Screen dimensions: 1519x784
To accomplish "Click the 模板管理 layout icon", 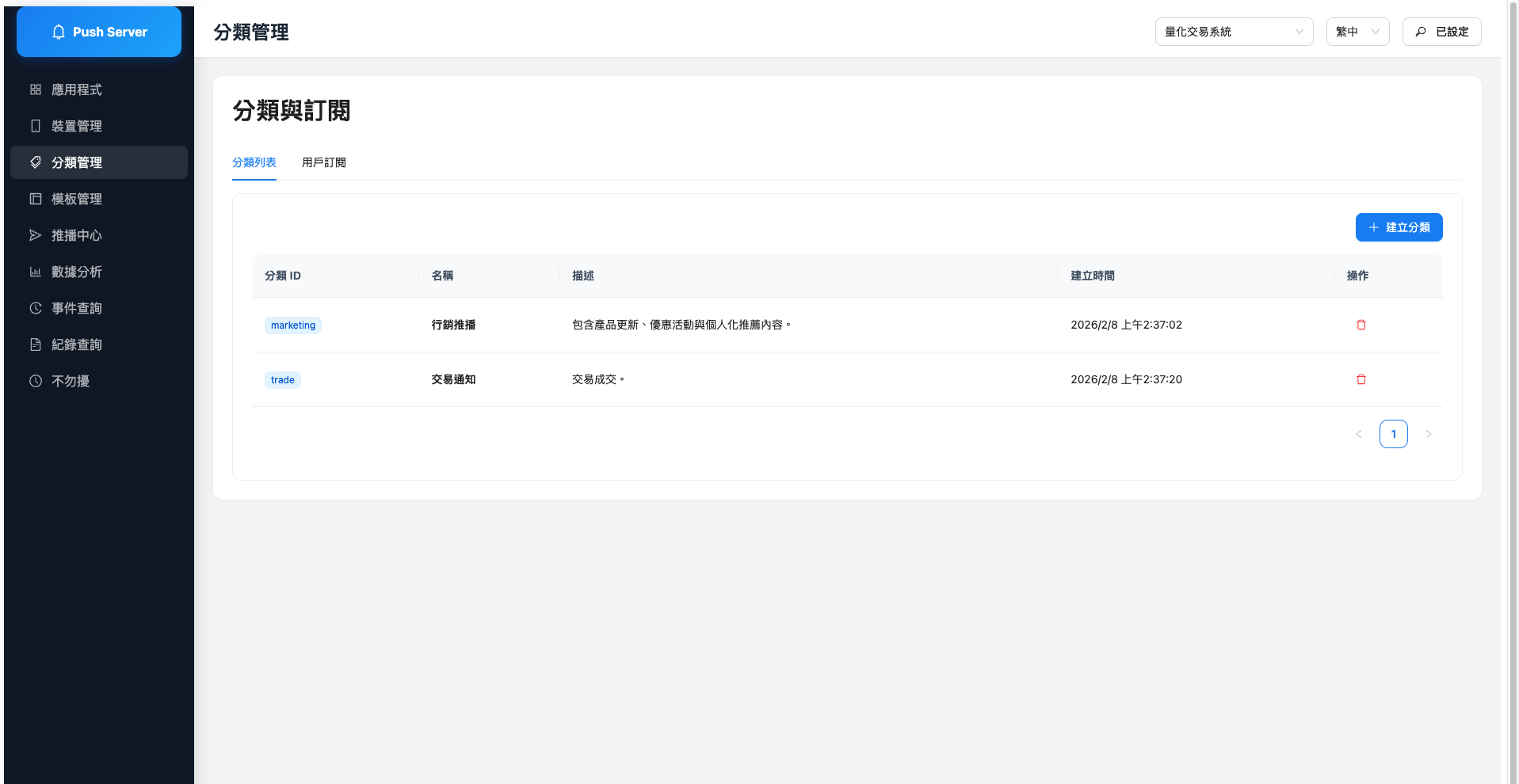I will point(36,199).
